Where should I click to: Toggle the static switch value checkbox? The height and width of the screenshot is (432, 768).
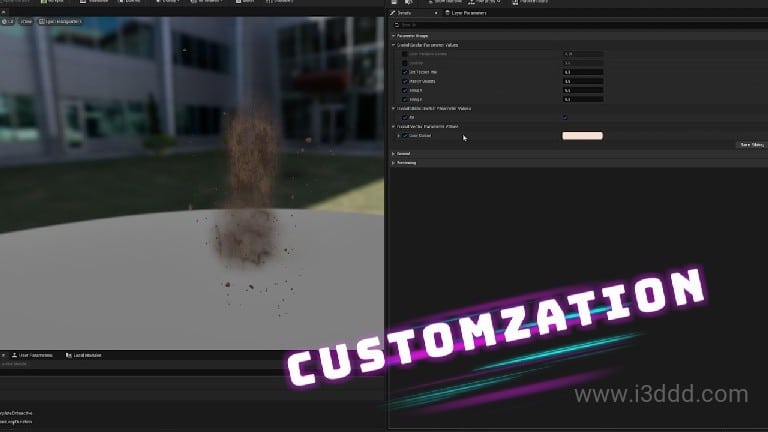[x=565, y=118]
